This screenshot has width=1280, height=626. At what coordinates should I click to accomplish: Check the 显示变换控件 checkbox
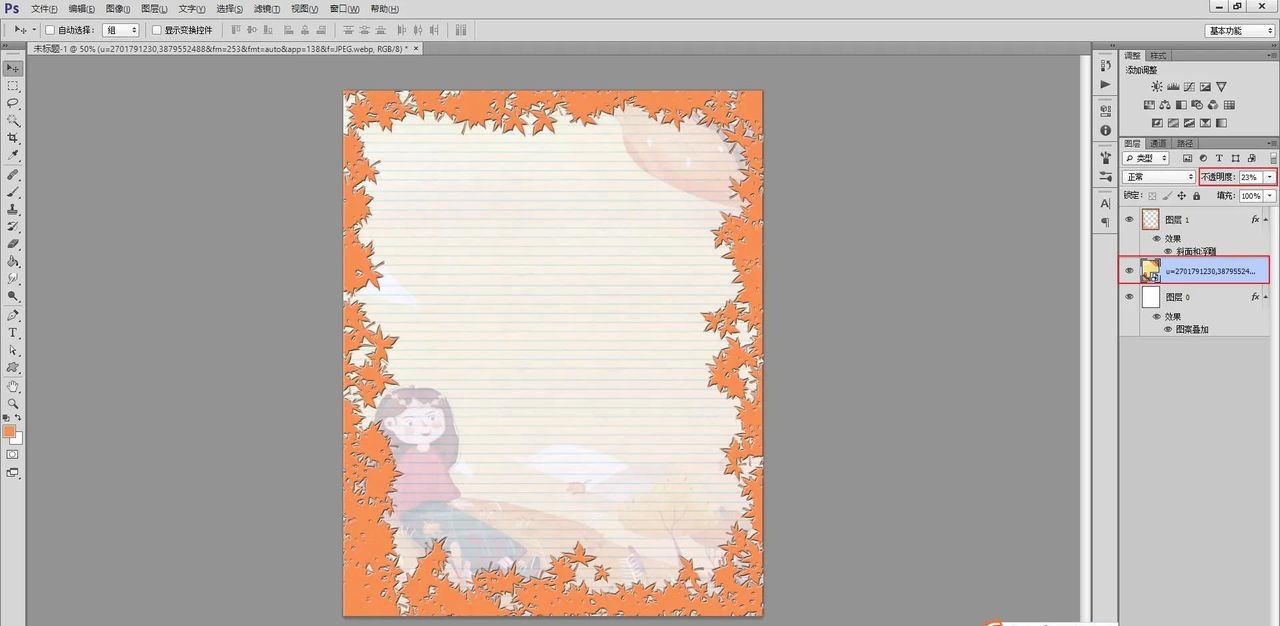point(156,30)
